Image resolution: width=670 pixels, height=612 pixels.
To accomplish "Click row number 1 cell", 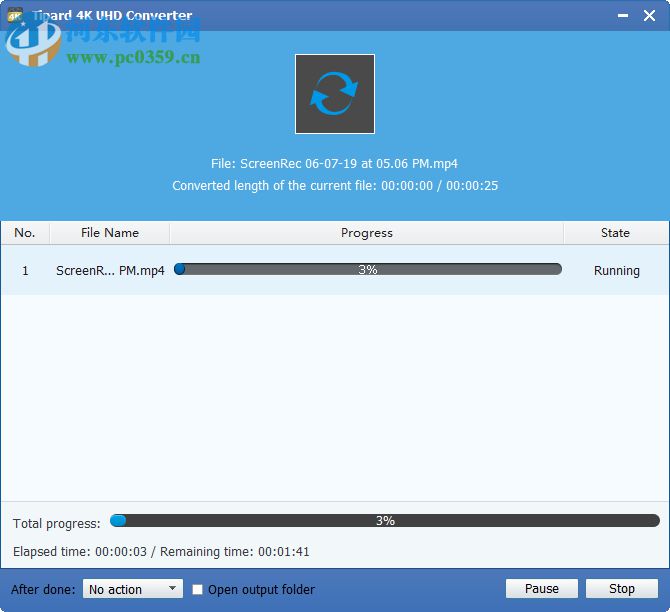I will point(25,271).
